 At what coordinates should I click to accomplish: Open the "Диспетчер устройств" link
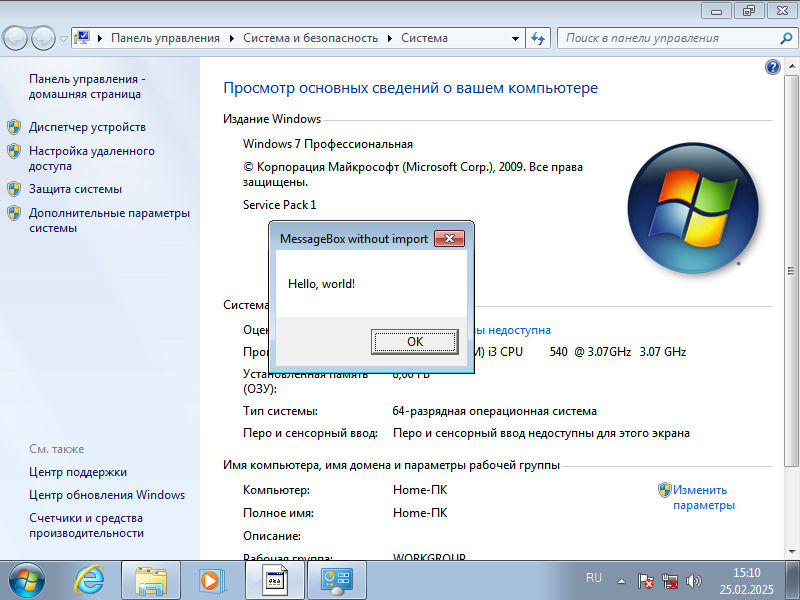(87, 127)
